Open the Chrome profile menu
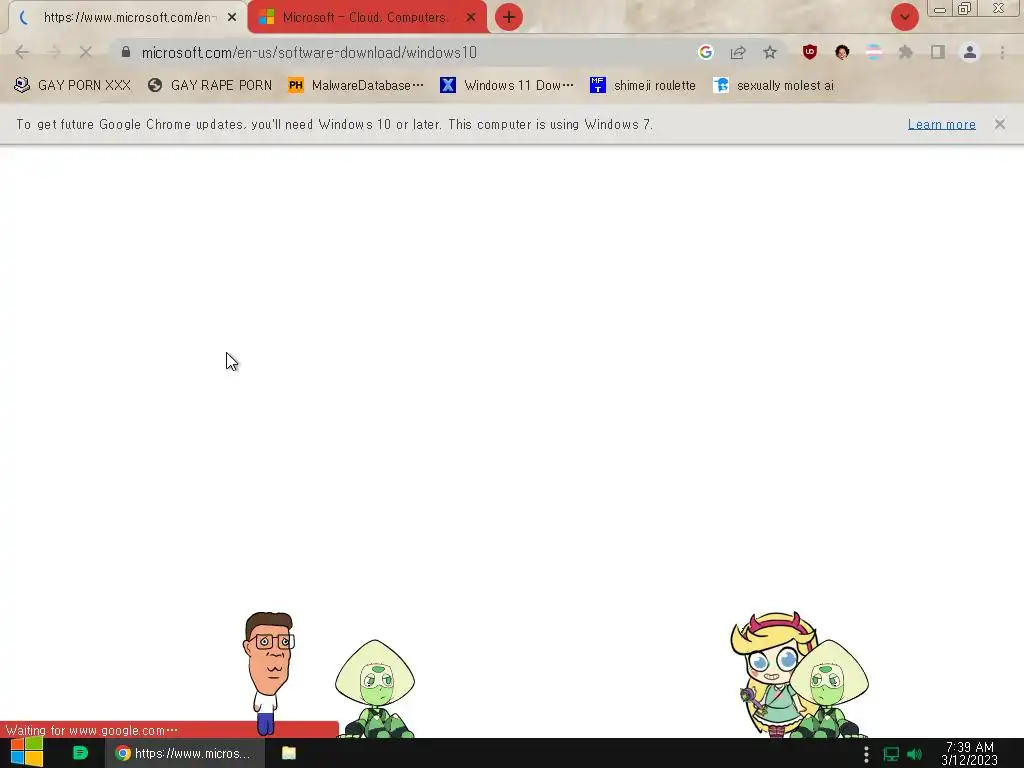This screenshot has height=768, width=1024. [x=970, y=52]
